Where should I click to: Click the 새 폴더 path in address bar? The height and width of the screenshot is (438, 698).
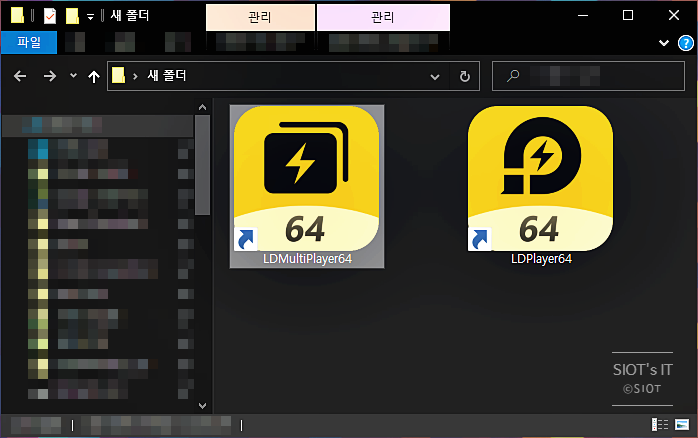167,76
